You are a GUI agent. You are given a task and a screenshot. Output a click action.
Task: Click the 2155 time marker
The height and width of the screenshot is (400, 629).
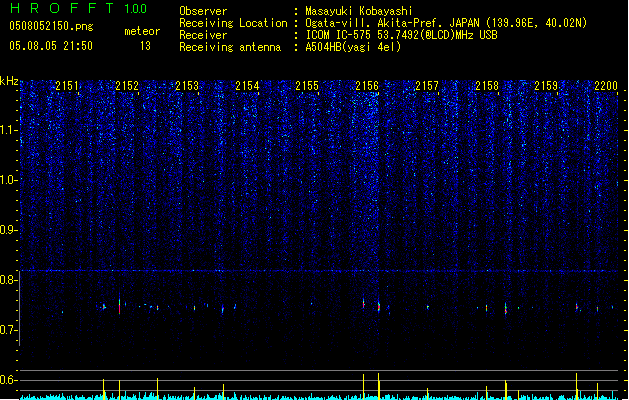307,86
